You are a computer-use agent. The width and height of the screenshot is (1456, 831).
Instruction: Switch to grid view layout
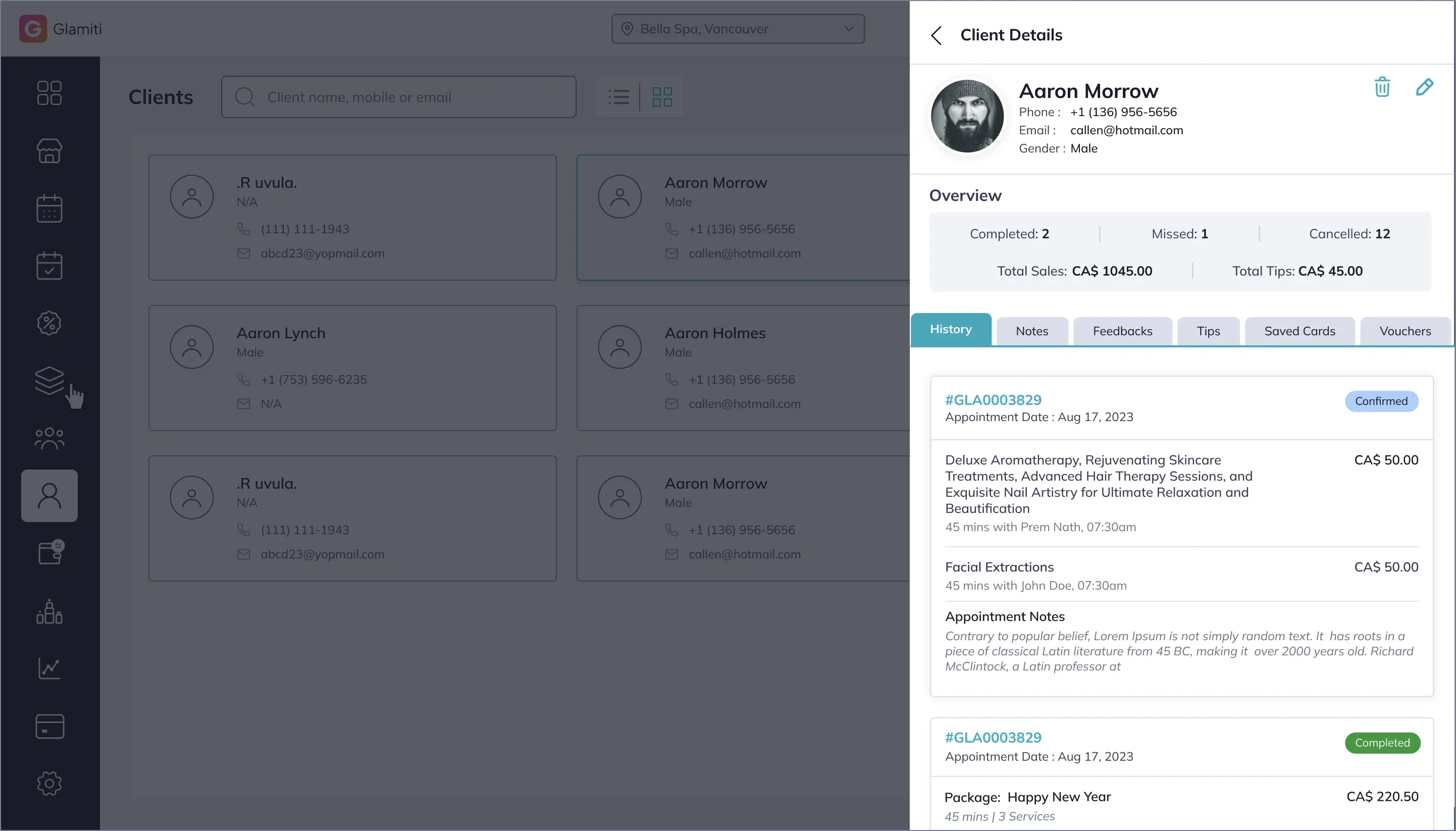point(662,97)
